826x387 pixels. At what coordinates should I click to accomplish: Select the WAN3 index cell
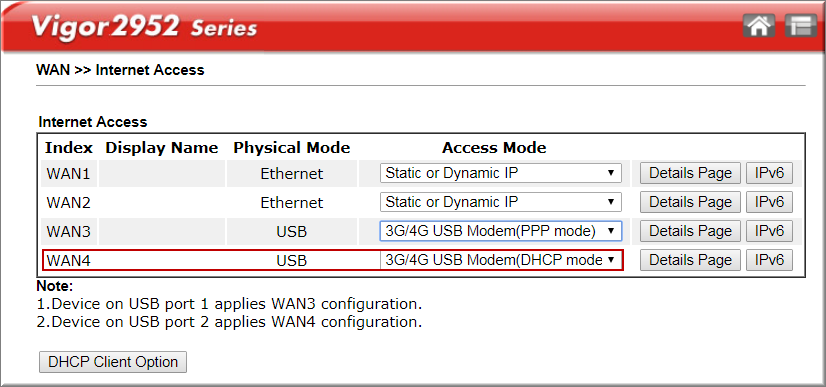68,231
